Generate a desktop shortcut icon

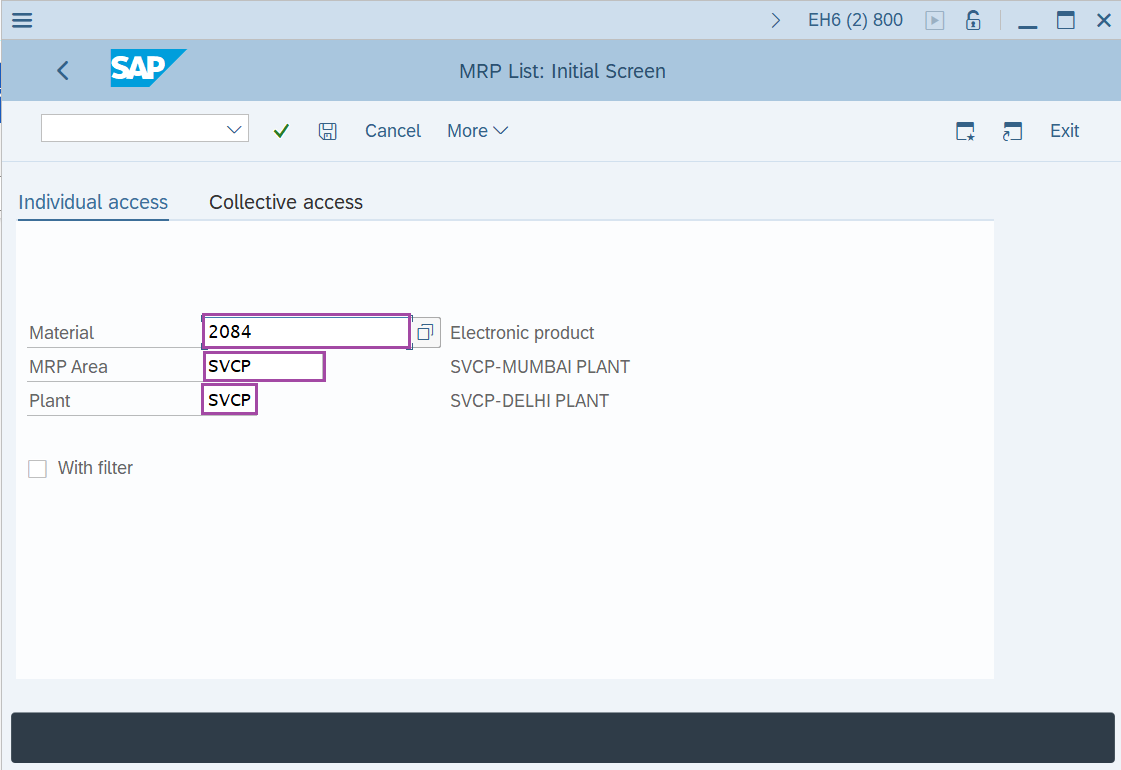tap(964, 131)
